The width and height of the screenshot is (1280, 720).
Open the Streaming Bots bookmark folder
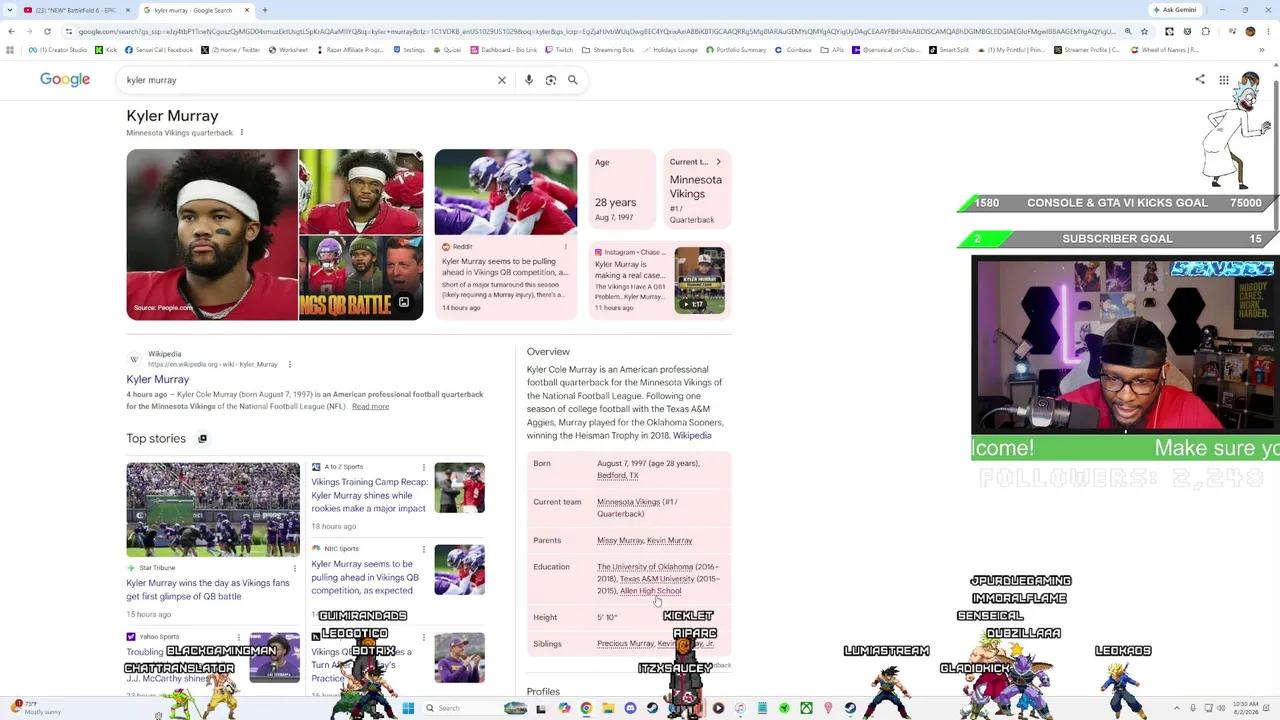(x=608, y=50)
